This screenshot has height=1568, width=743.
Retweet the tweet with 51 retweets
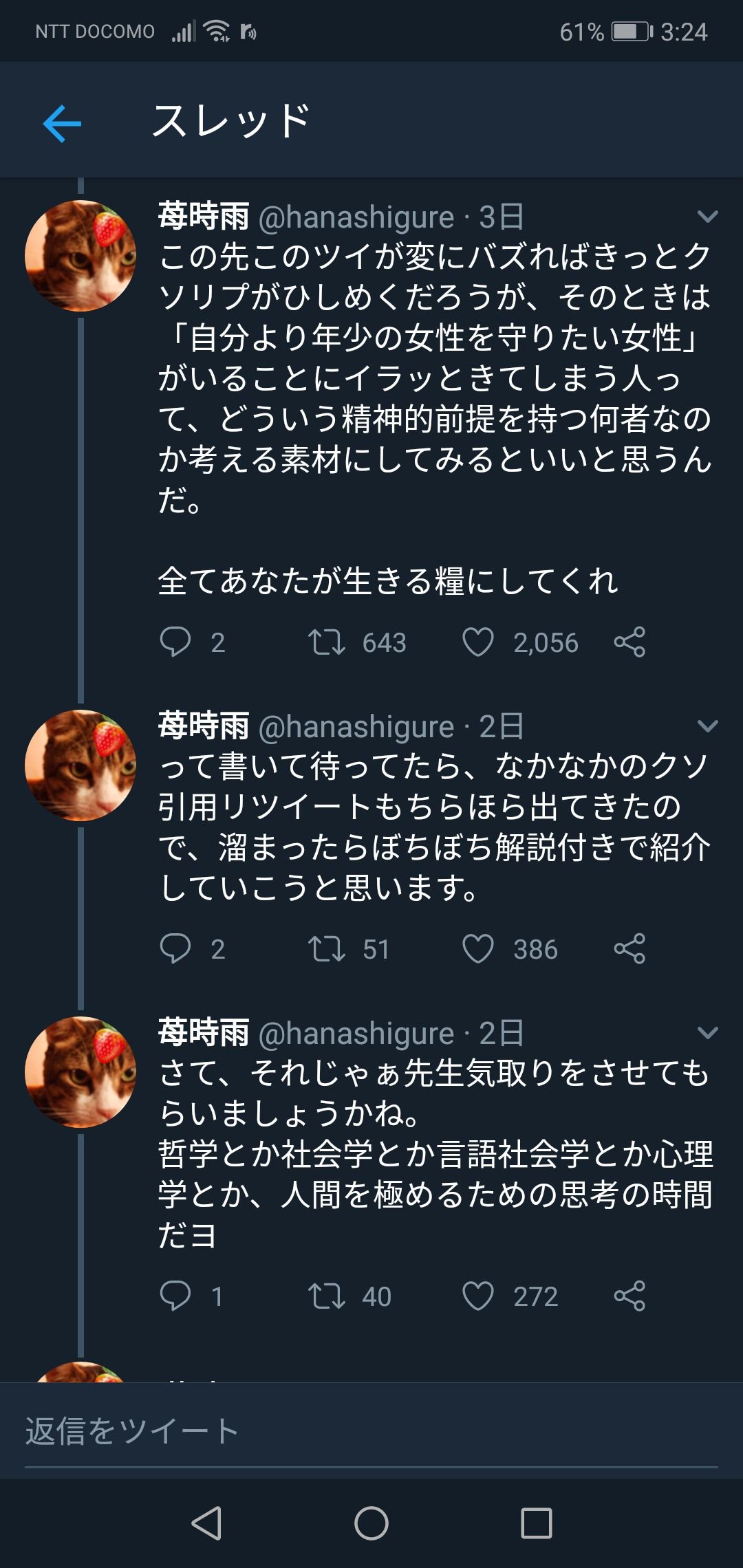[327, 949]
